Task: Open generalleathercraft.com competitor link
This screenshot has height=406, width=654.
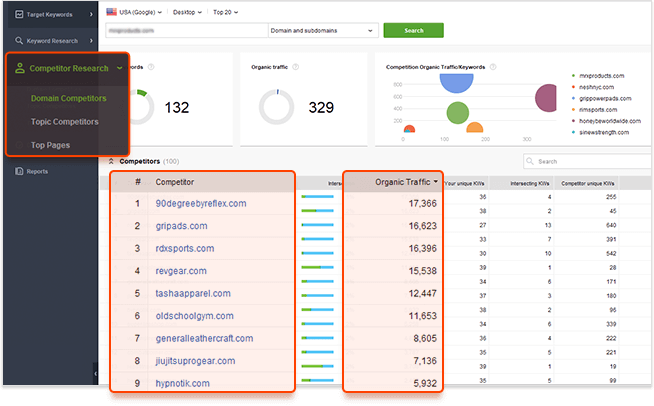Action: 204,338
